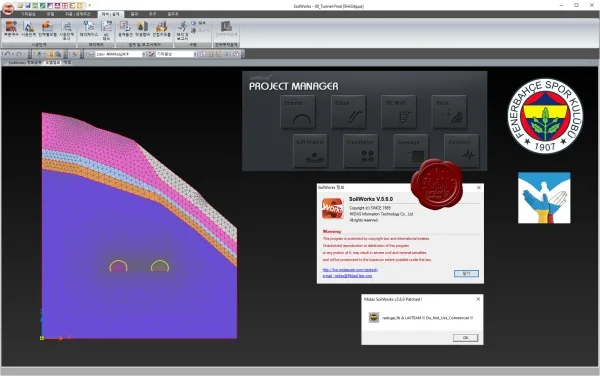Click the left tunnel arch in the mesh model
Image resolution: width=600 pixels, height=376 pixels.
tap(118, 266)
